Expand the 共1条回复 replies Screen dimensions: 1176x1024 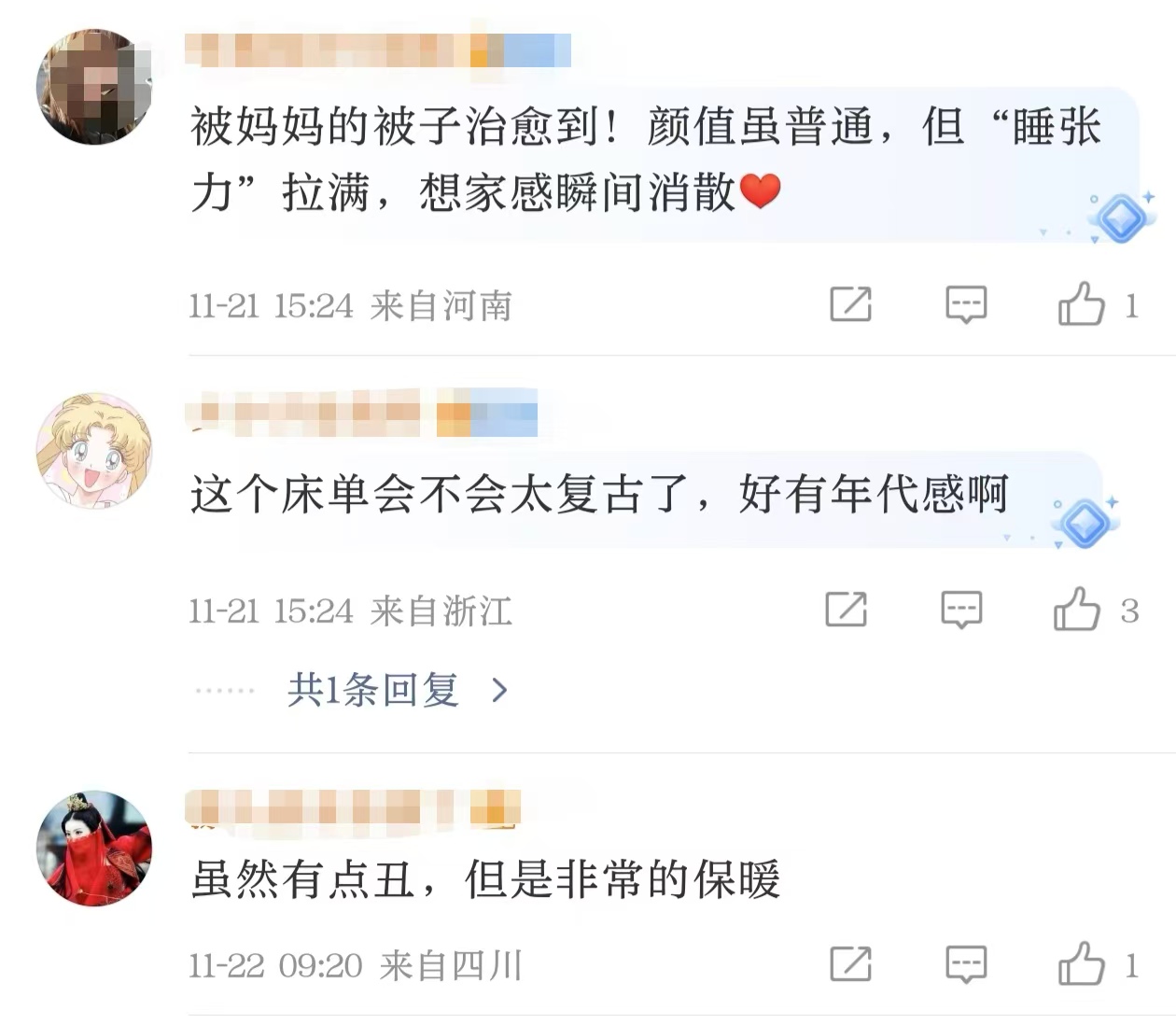tap(372, 690)
